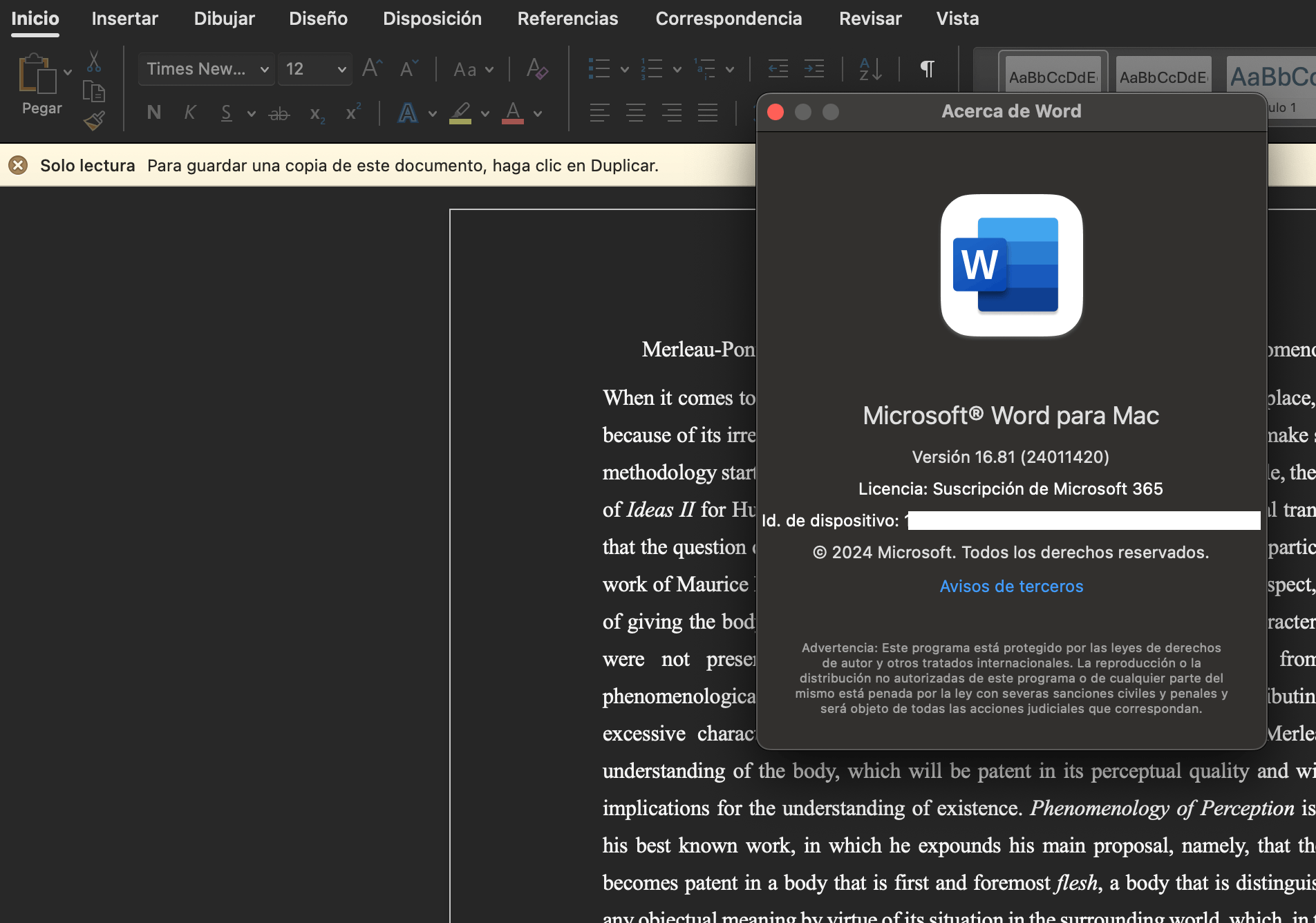Apply a multilevel list

point(705,68)
